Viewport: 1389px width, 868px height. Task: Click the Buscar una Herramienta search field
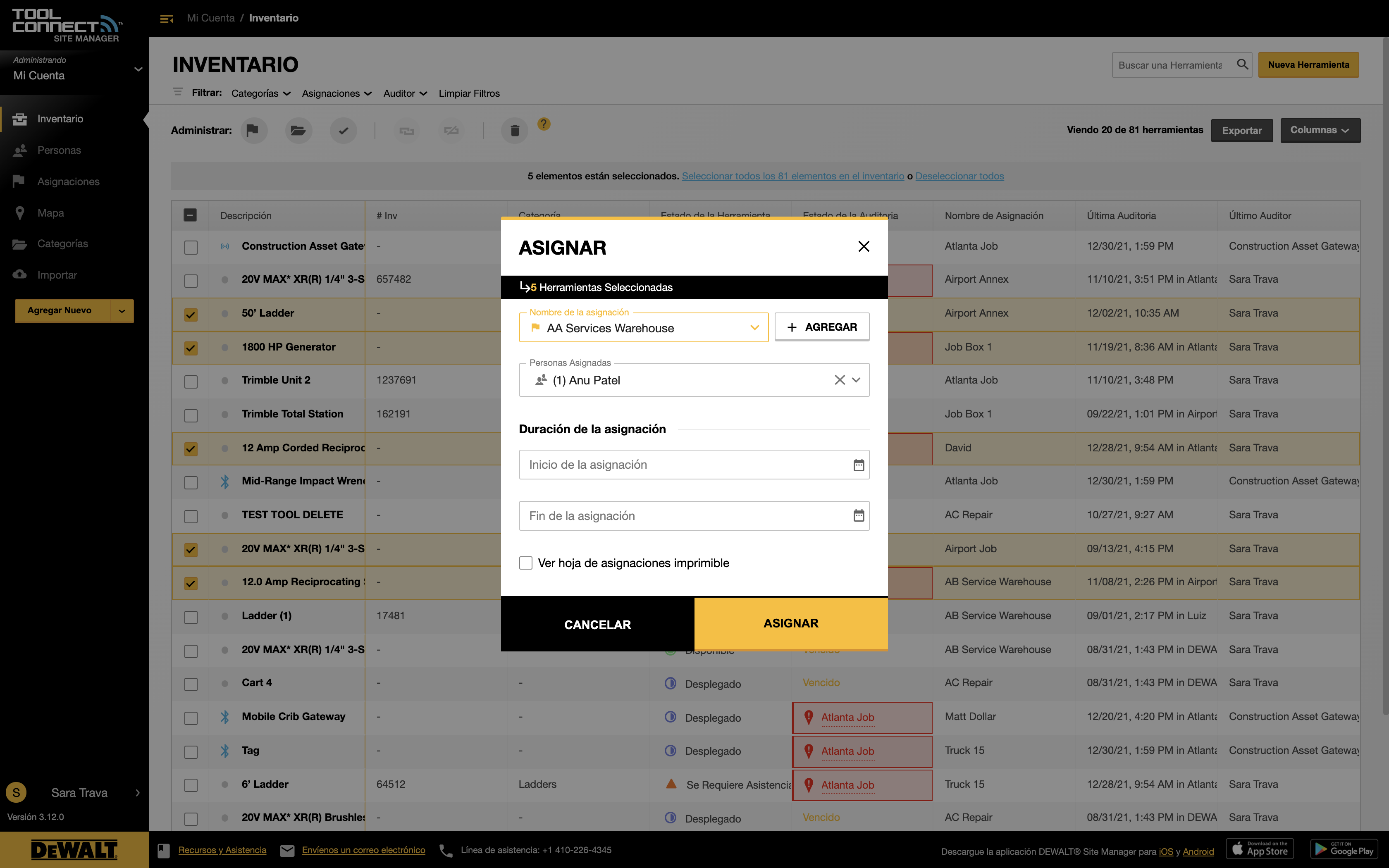click(1170, 65)
